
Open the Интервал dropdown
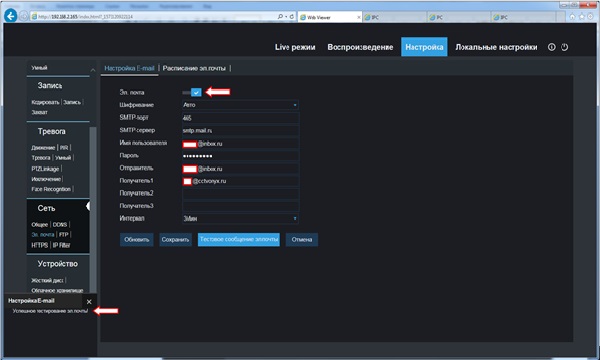(240, 218)
